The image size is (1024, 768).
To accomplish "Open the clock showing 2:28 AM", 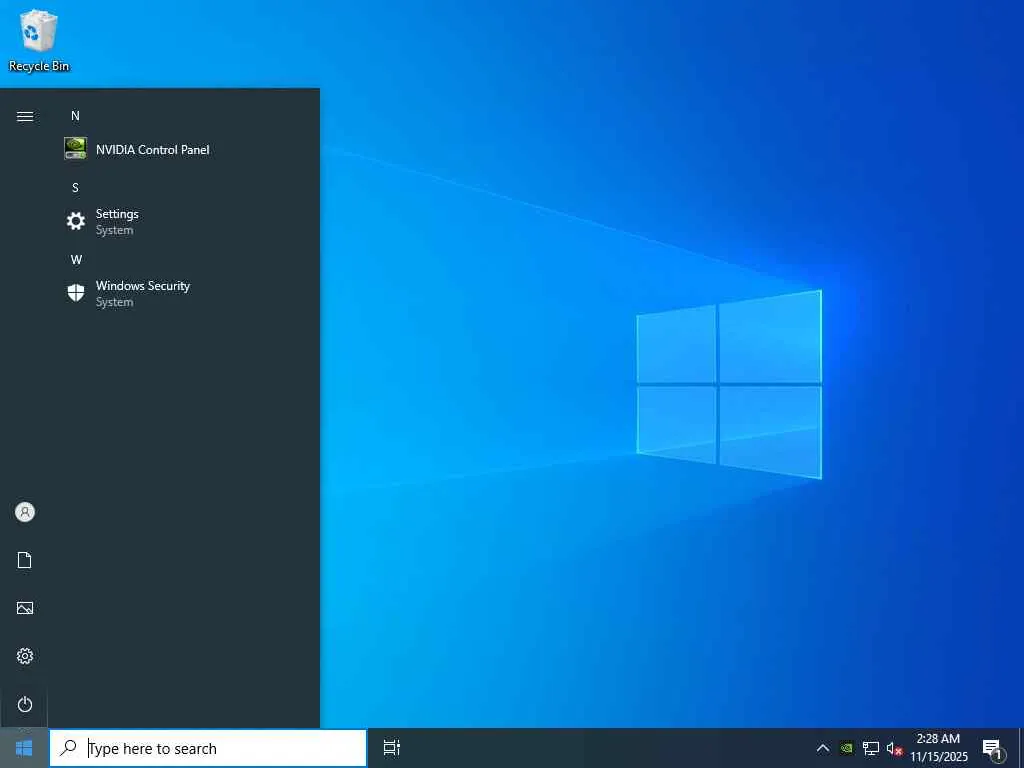I will tap(938, 748).
